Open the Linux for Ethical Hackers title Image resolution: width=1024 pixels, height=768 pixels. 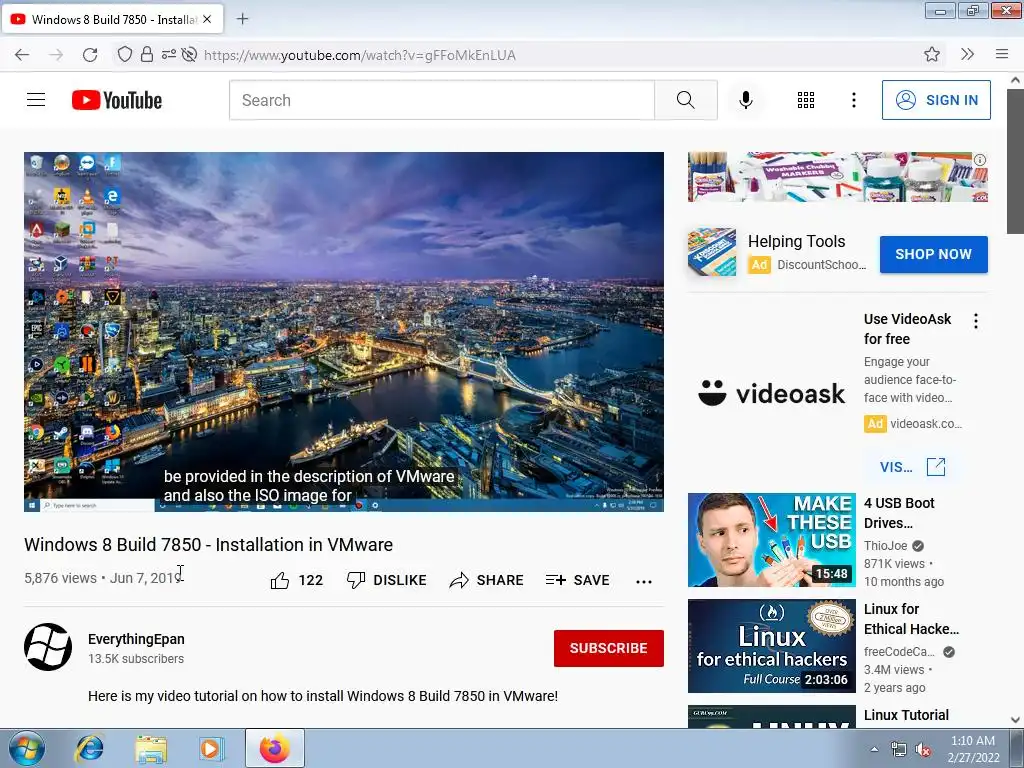point(911,618)
